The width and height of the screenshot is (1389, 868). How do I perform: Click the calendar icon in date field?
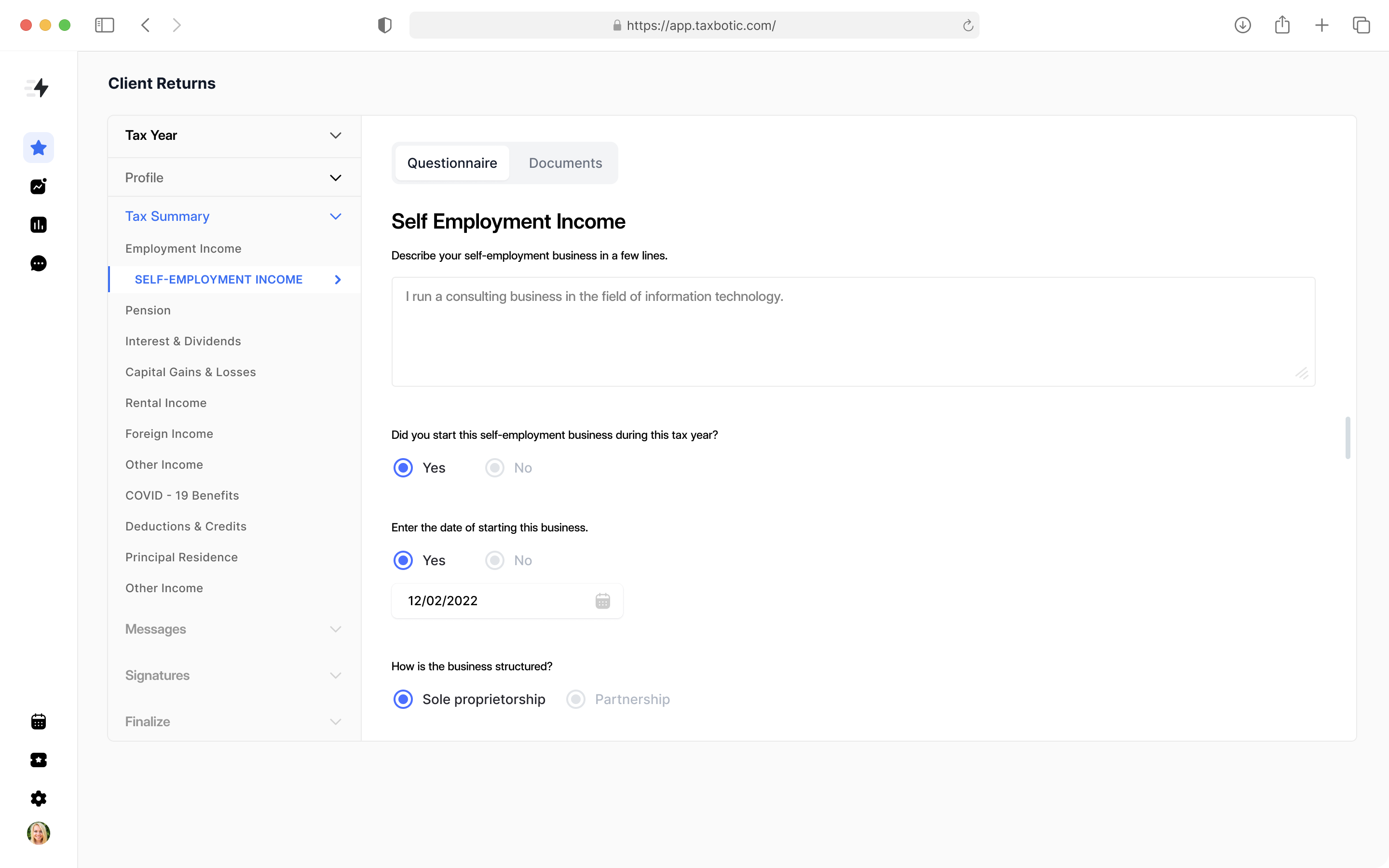coord(602,601)
